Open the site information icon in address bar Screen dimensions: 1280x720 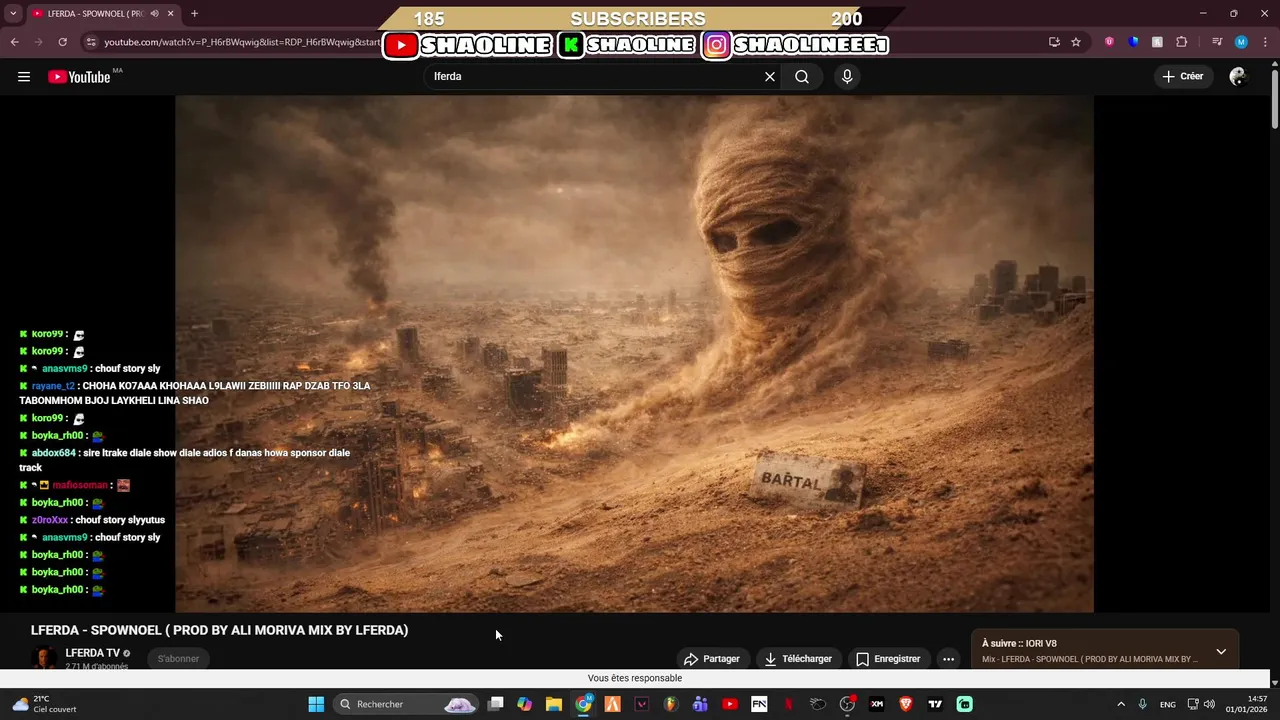coord(91,42)
